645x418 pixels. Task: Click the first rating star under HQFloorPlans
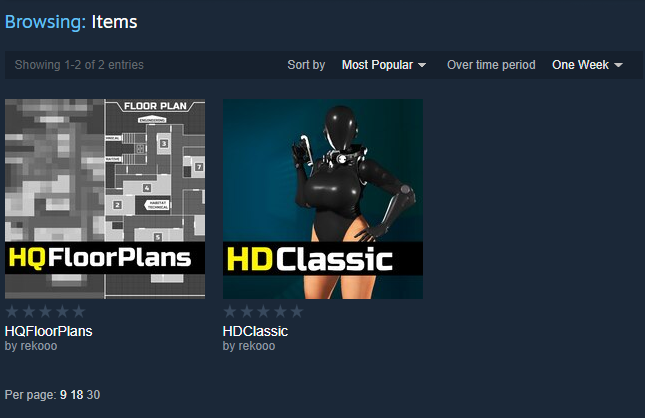click(12, 311)
